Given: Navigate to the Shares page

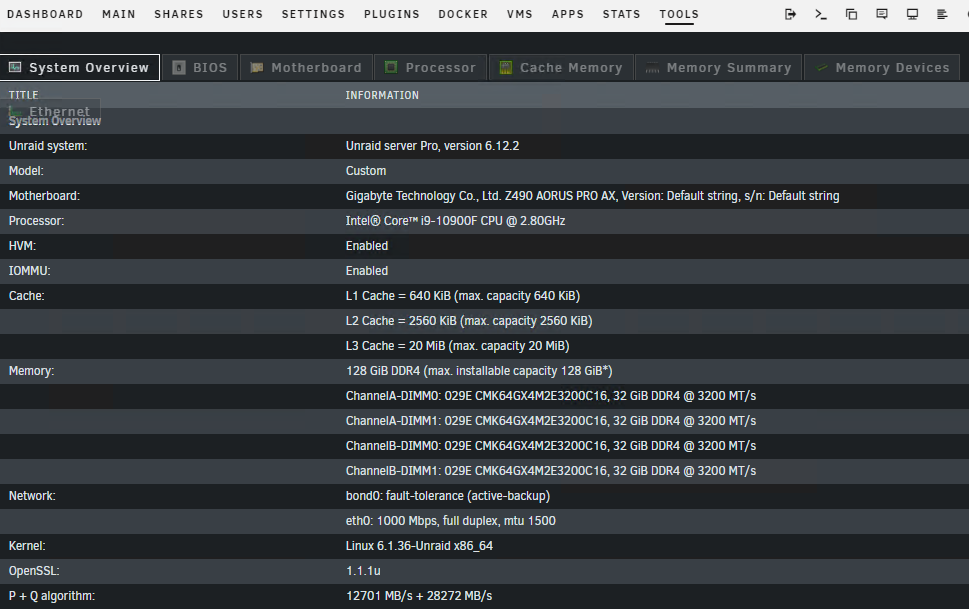Looking at the screenshot, I should [x=179, y=14].
